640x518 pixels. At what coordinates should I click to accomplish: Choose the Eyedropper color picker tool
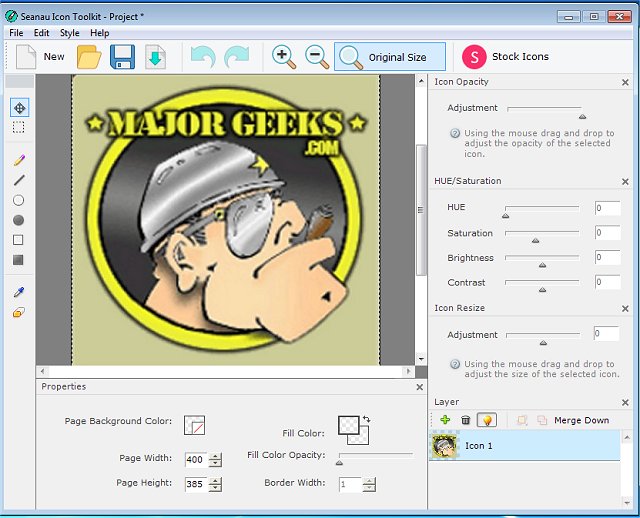[x=19, y=293]
